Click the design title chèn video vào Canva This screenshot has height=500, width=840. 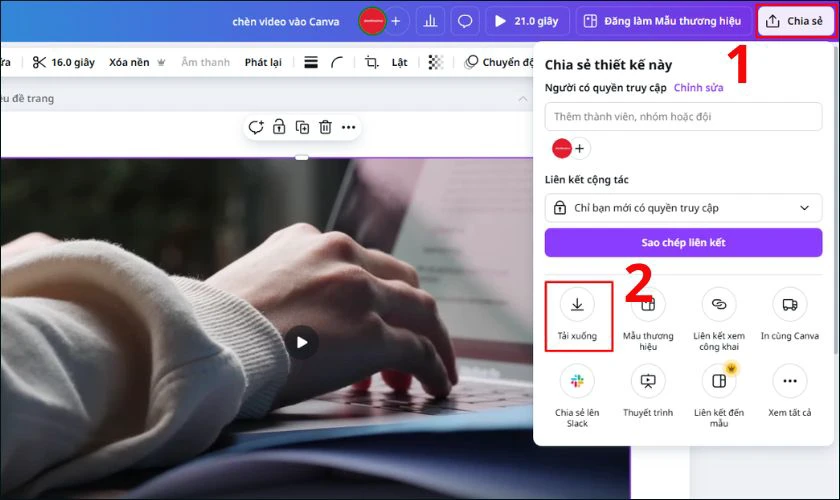(x=286, y=22)
